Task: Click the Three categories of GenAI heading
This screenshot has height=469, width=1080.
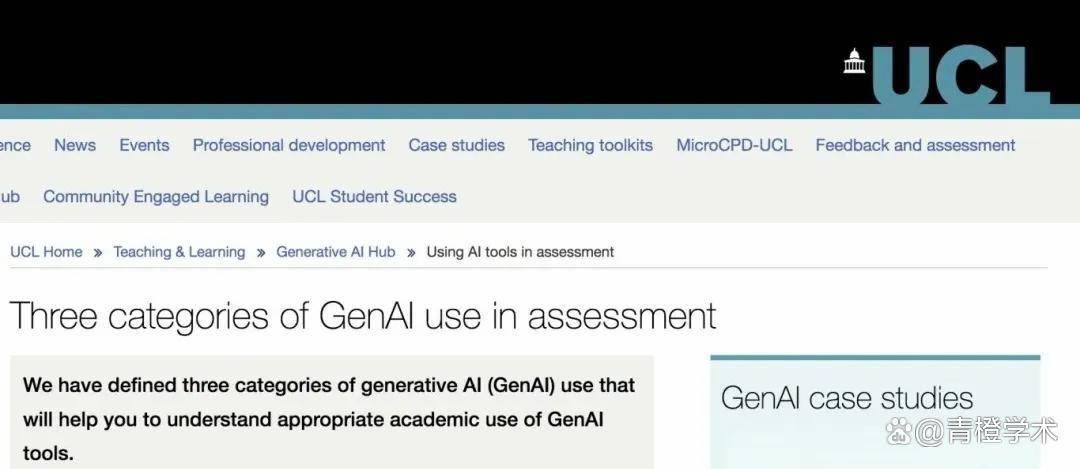Action: [363, 315]
